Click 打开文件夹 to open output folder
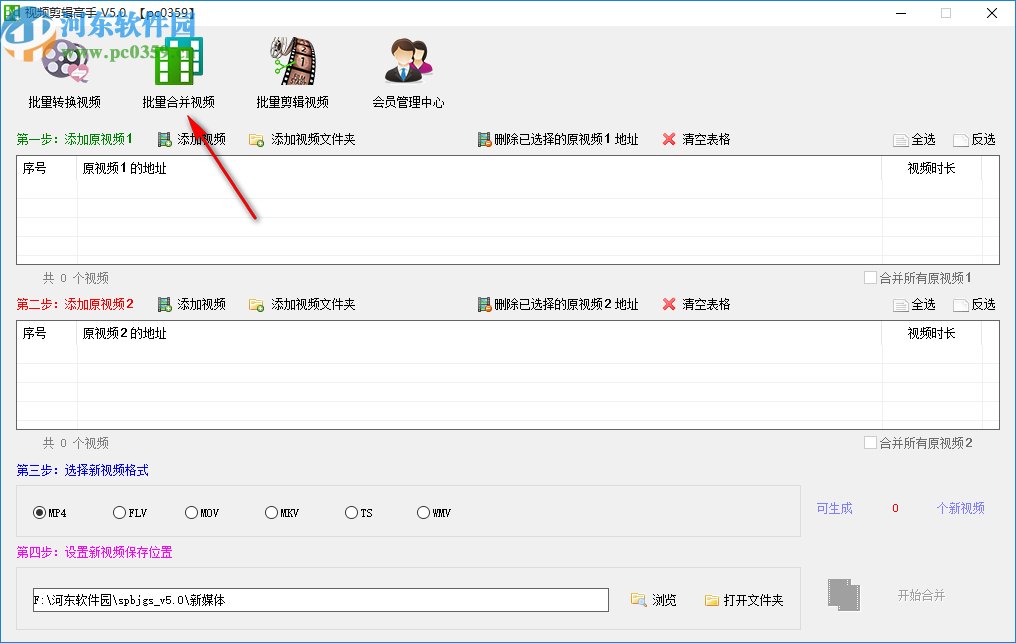The height and width of the screenshot is (643, 1016). [744, 599]
